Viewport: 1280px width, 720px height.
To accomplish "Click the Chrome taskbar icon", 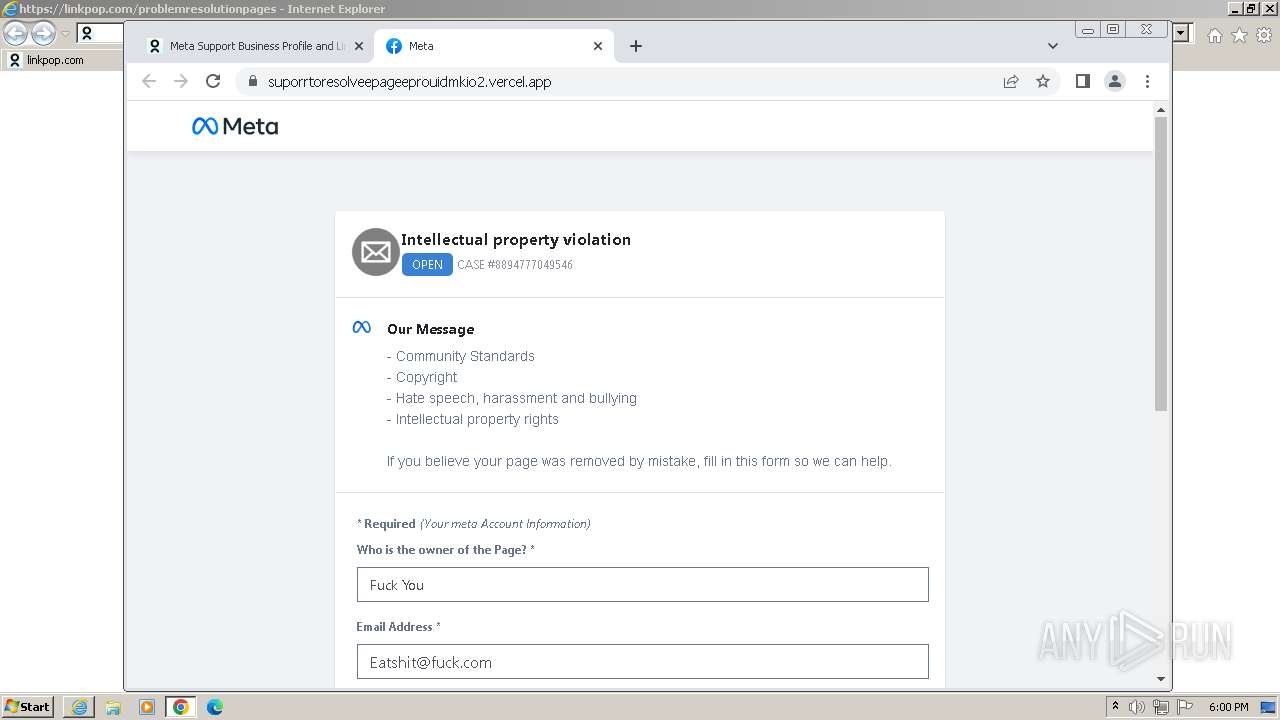I will (181, 707).
